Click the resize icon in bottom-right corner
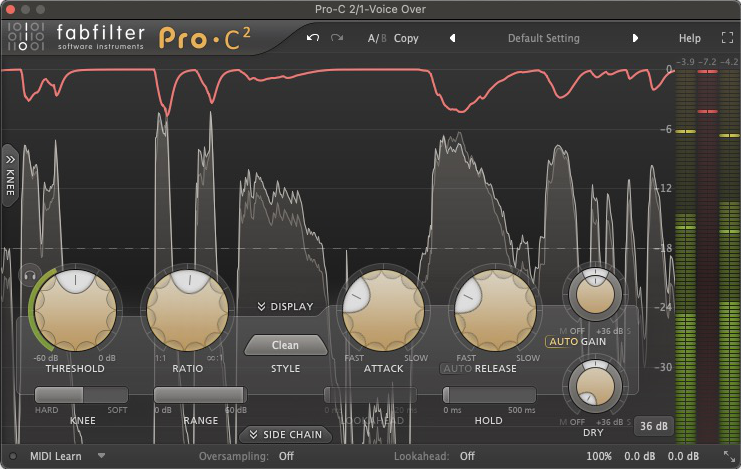This screenshot has width=741, height=469. coord(728,456)
